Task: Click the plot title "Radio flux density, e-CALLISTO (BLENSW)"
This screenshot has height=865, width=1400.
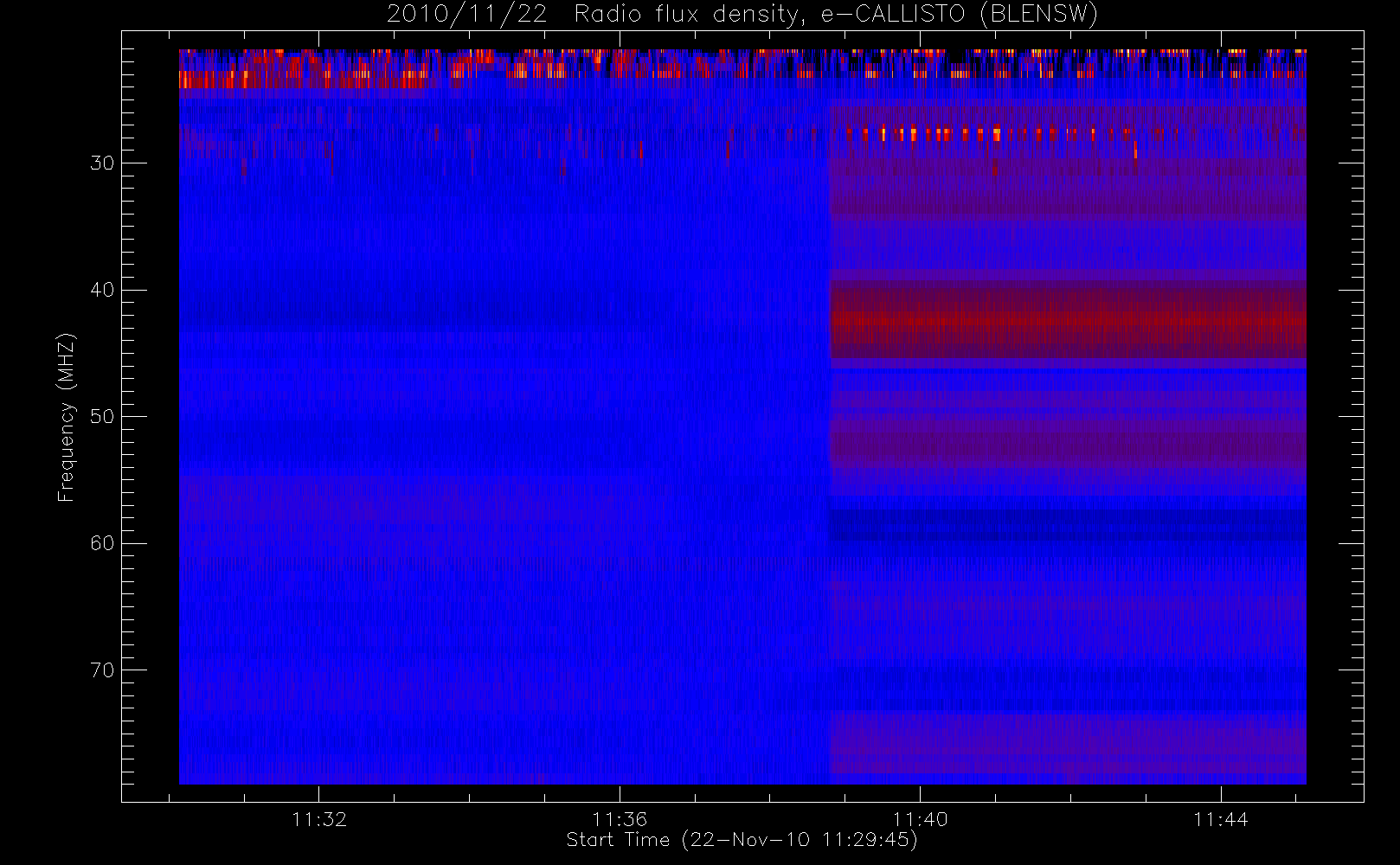Action: [836, 15]
